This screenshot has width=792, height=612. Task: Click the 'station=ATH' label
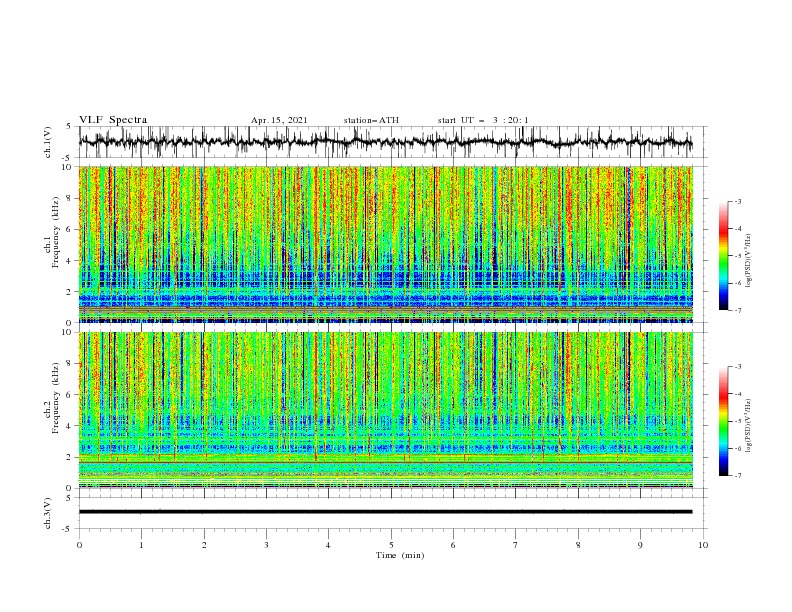(371, 120)
